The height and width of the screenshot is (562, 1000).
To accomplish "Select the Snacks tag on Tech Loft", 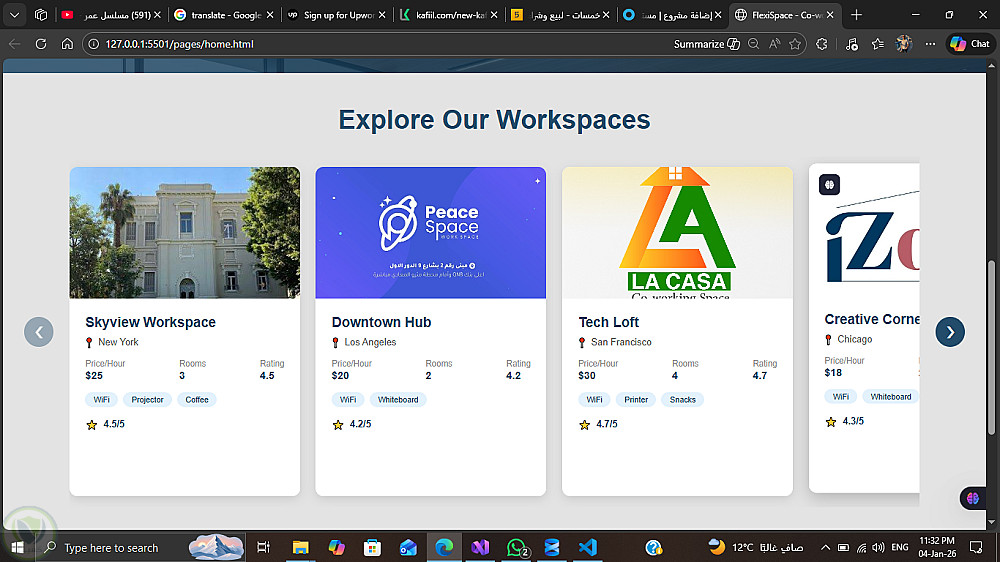I will (682, 399).
